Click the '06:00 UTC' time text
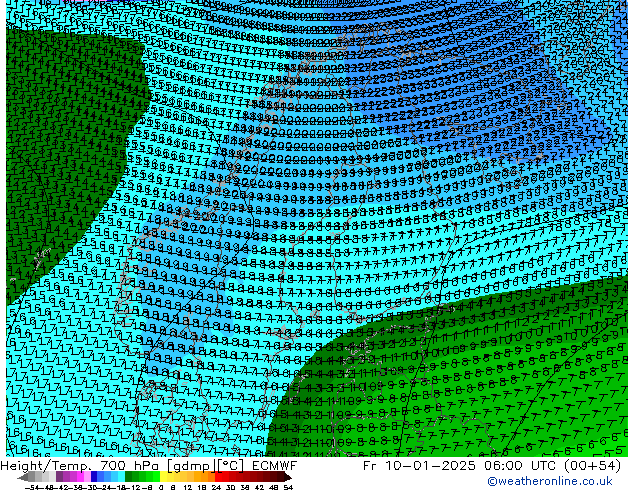 click(x=522, y=466)
